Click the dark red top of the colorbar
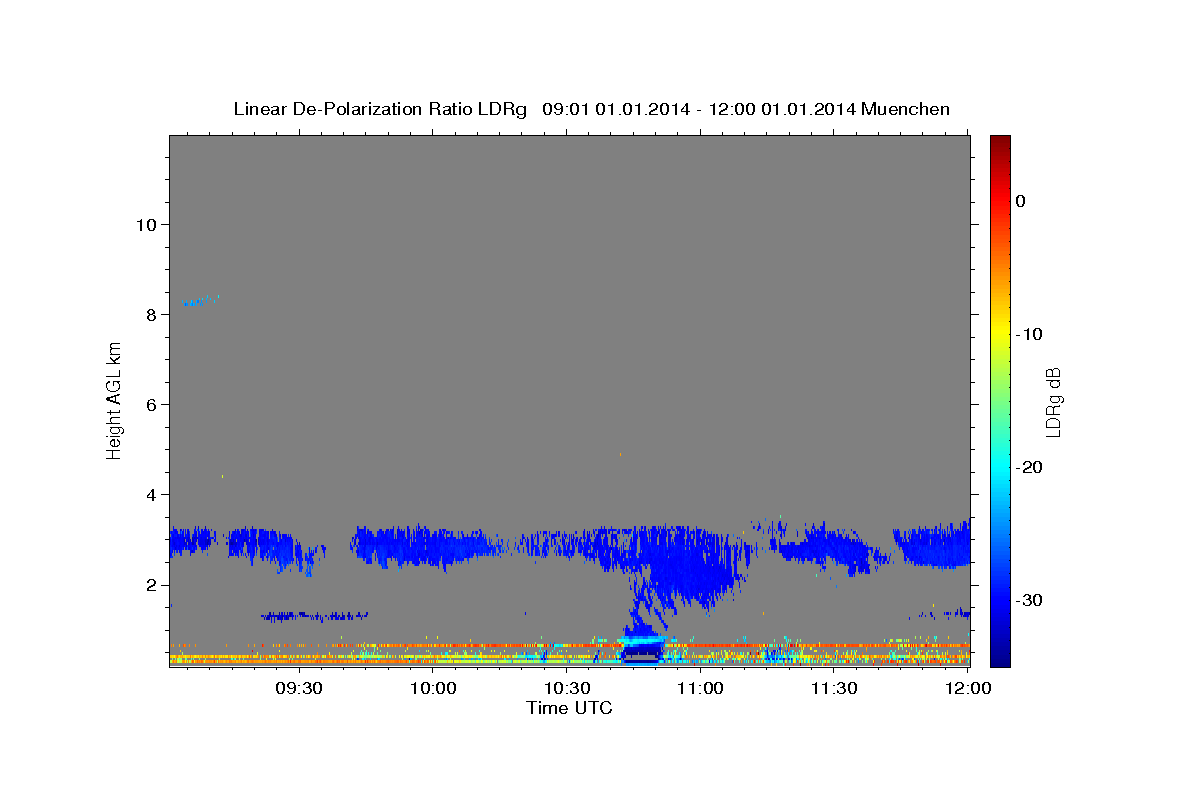This screenshot has height=800, width=1200. click(1000, 143)
